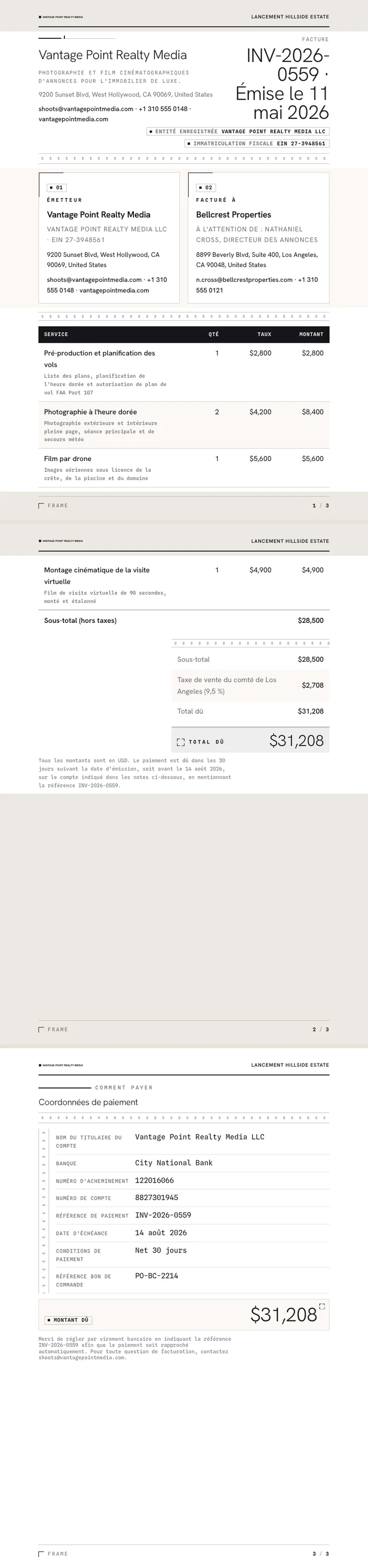368x1568 pixels.
Task: Click the 02 badge above FACTURÉ À
Action: pyautogui.click(x=206, y=187)
